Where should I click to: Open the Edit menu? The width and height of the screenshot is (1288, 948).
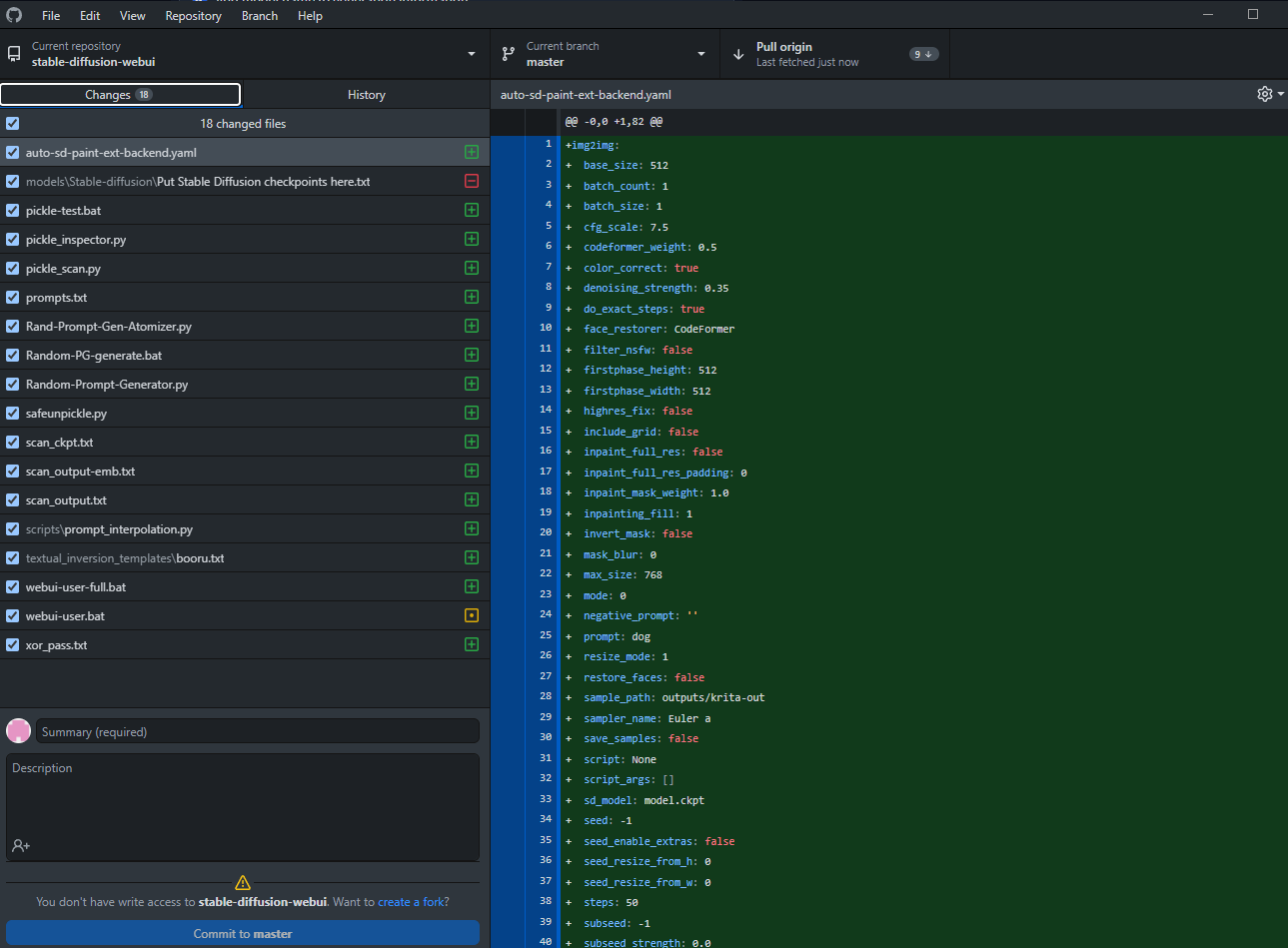[90, 16]
